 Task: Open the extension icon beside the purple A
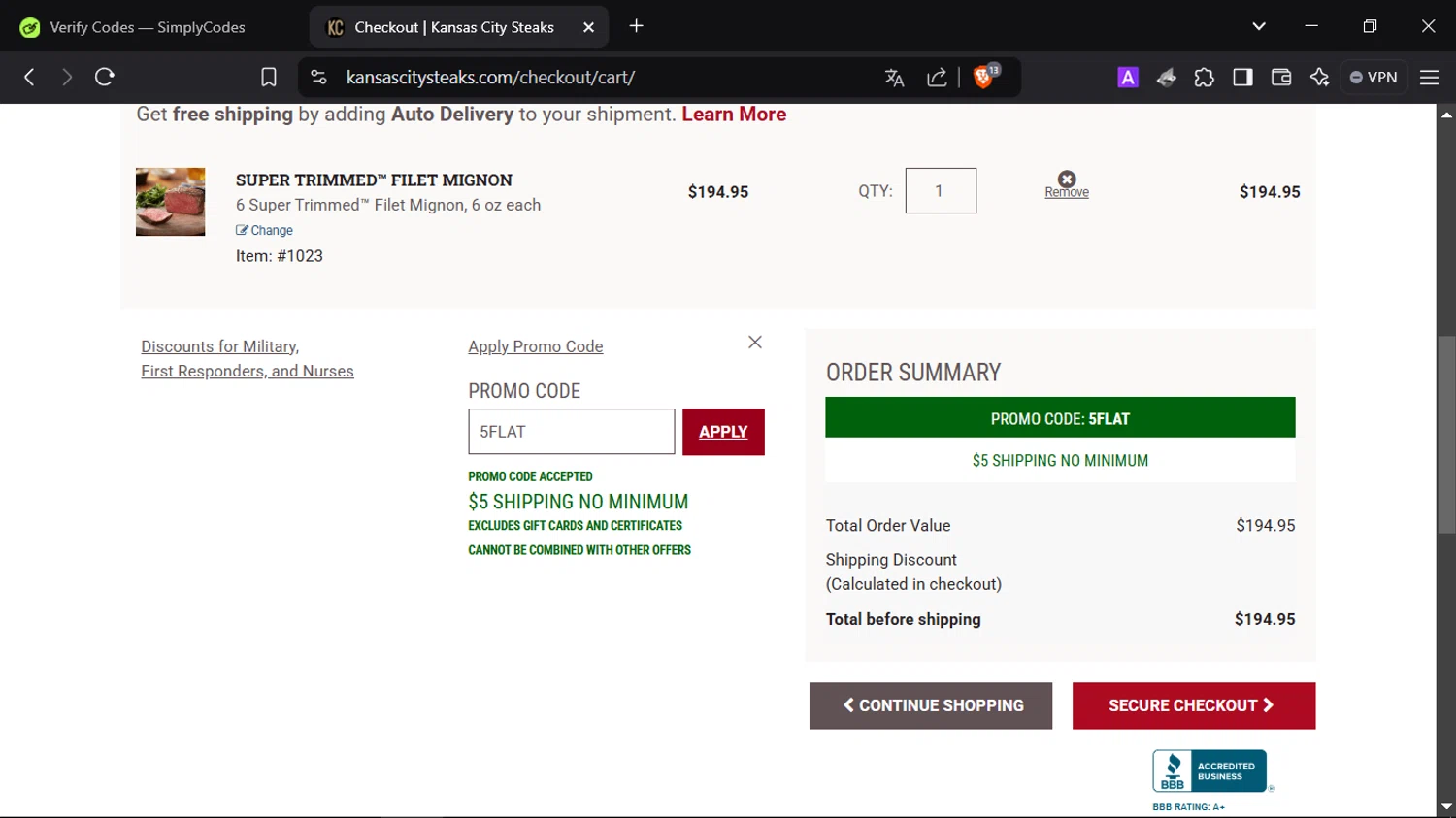click(x=1167, y=78)
